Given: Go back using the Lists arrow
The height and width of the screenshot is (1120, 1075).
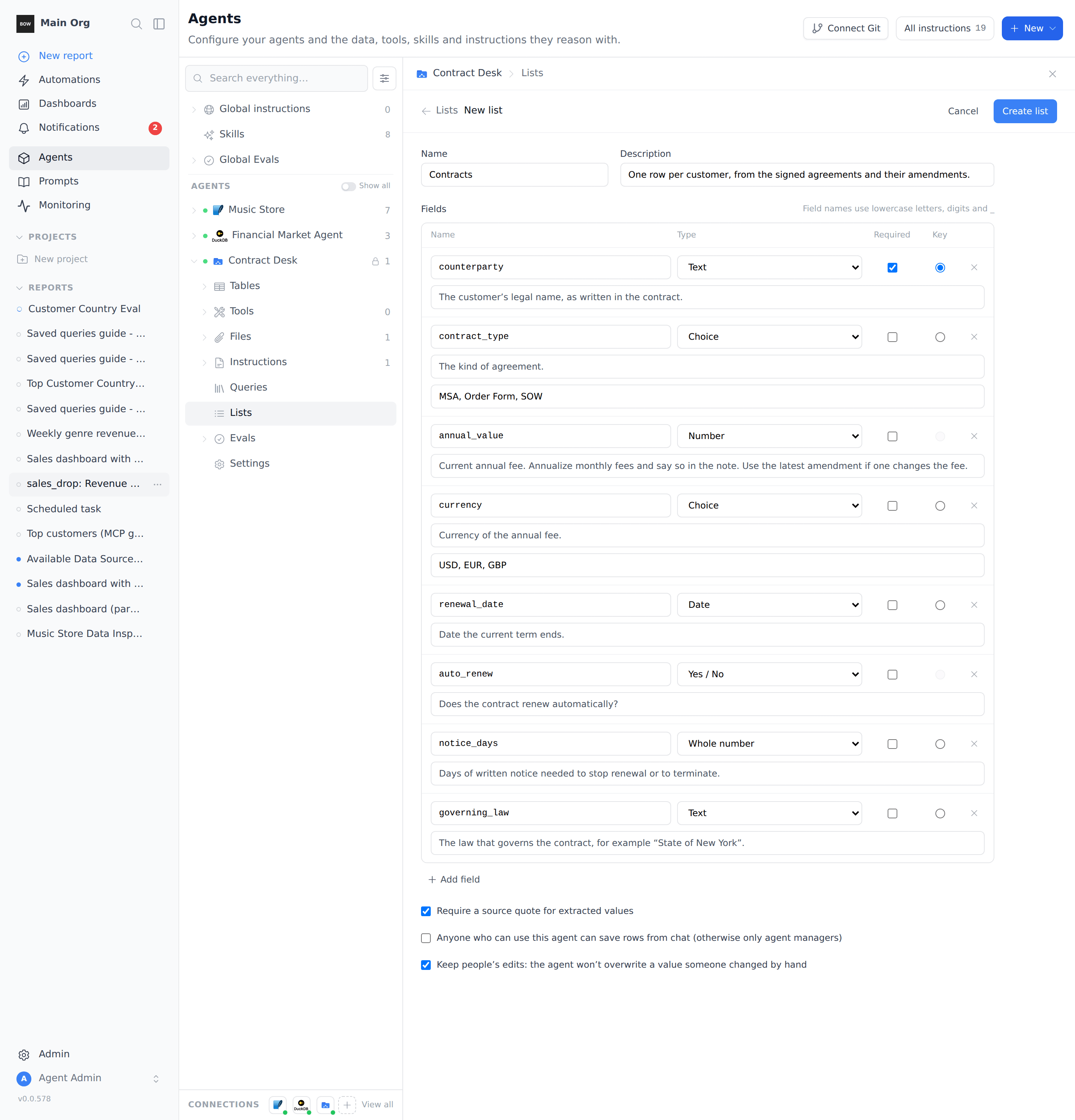Looking at the screenshot, I should 426,111.
